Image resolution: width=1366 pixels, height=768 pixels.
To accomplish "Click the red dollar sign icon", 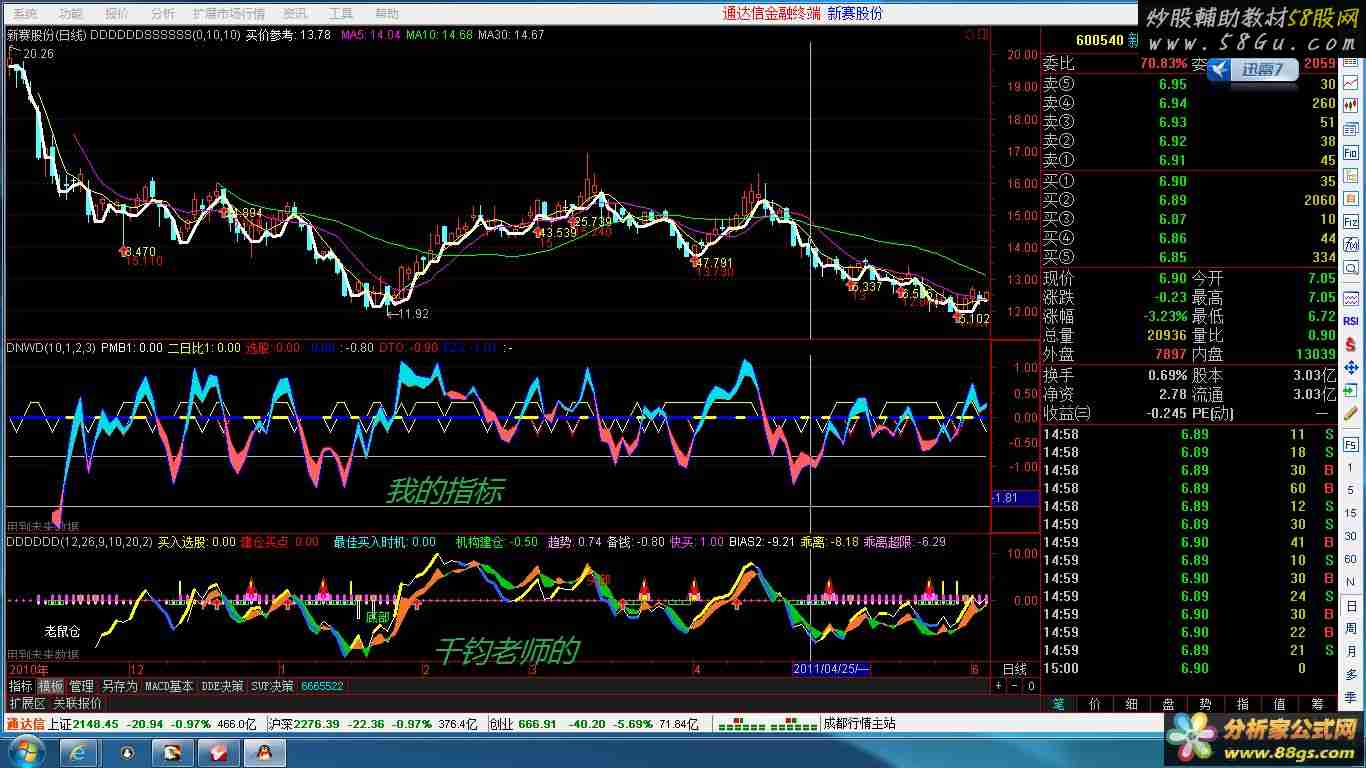I will tap(1351, 344).
